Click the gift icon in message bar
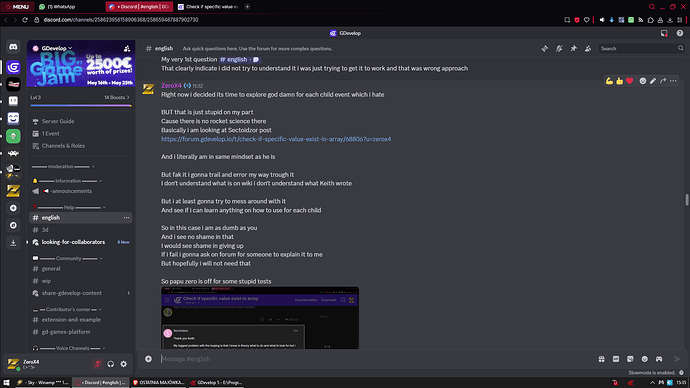Viewport: 690px width, 388px height. point(602,359)
